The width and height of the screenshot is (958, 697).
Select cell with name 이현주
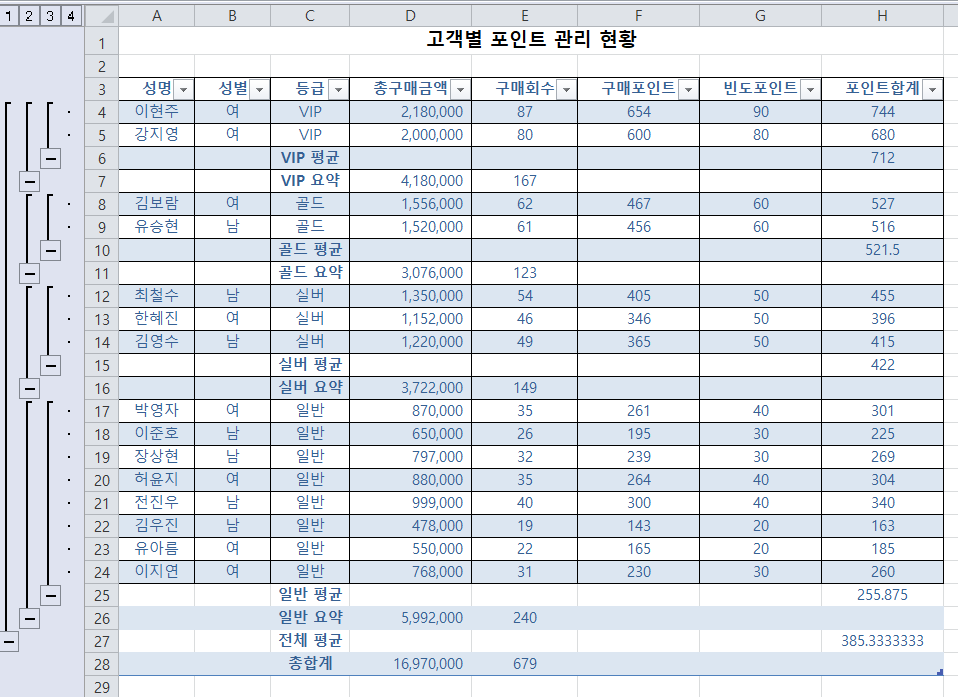click(156, 112)
